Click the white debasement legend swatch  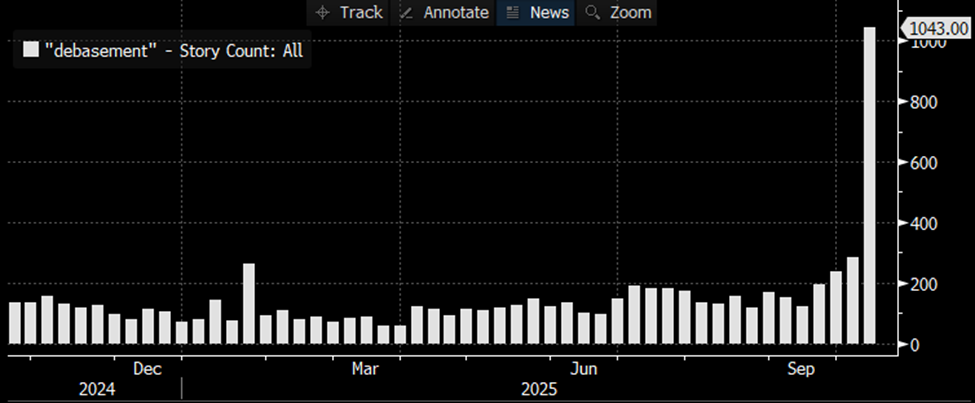click(31, 50)
